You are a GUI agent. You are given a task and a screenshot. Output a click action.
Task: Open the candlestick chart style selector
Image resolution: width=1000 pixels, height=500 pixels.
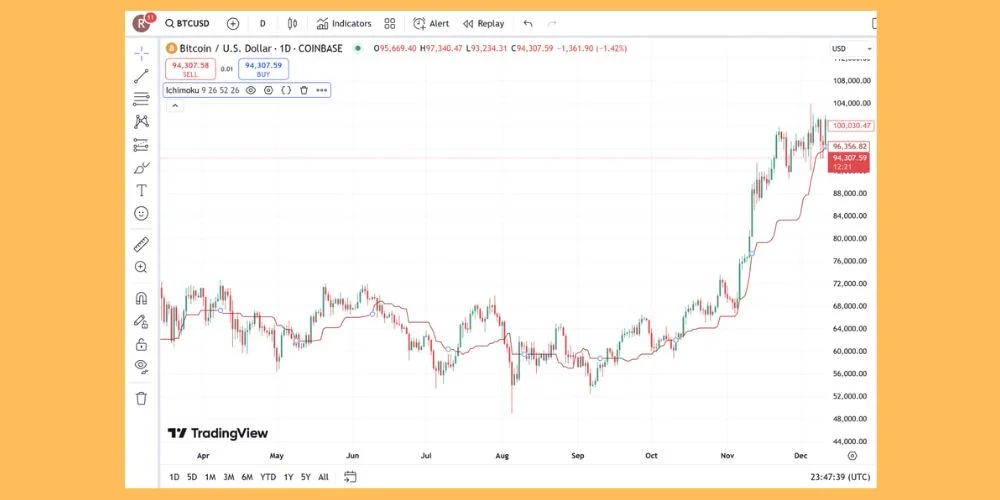(x=292, y=23)
